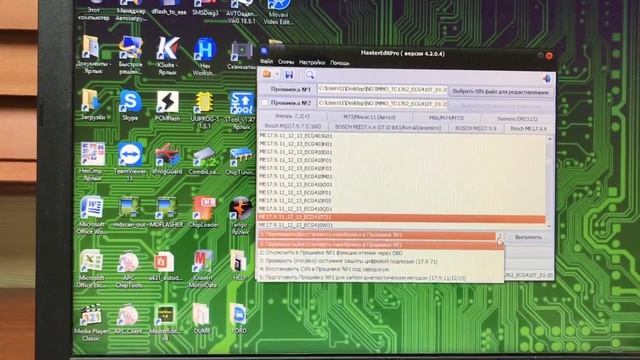Switch to the Bosch ME17.9.X tab
Image resolution: width=640 pixels, height=360 pixels.
[x=528, y=129]
